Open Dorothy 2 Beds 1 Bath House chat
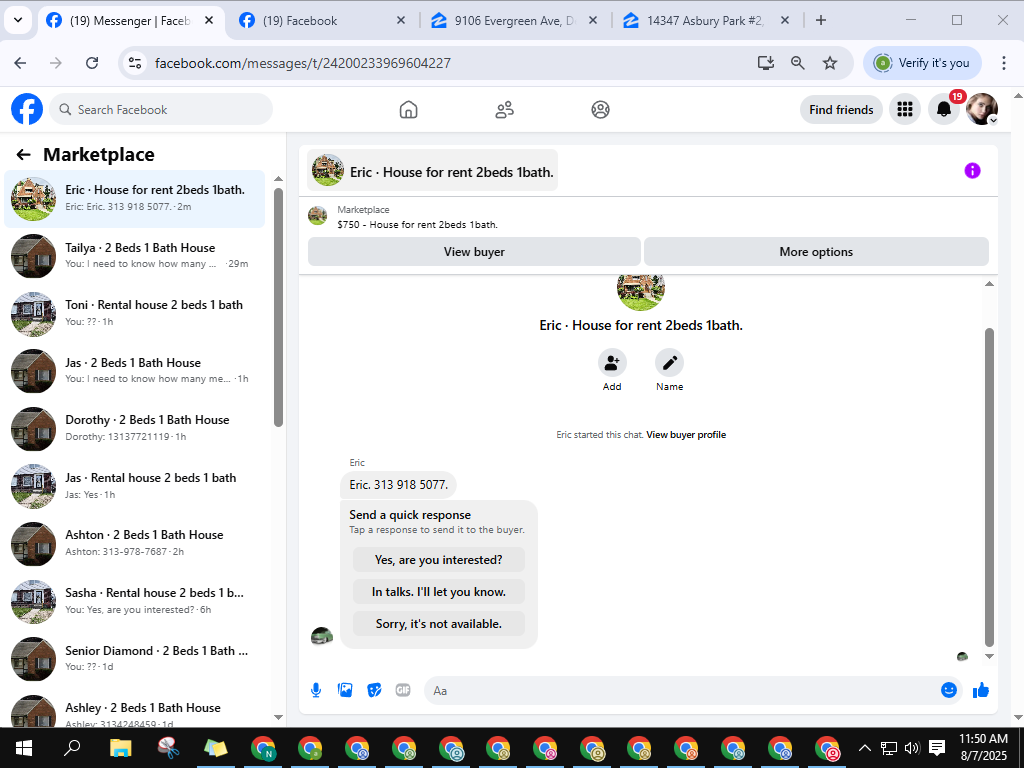1024x768 pixels. pyautogui.click(x=135, y=428)
